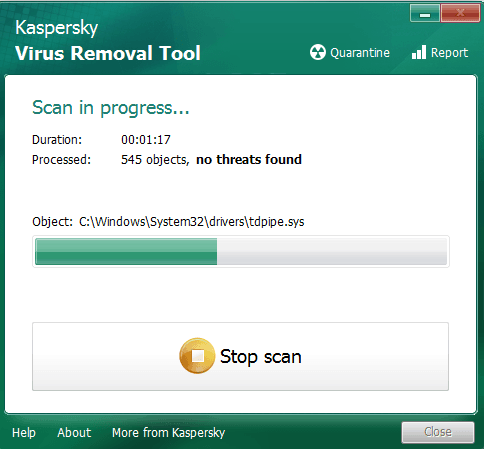This screenshot has width=484, height=449.
Task: Open More from Kaspersky link
Action: click(x=168, y=433)
